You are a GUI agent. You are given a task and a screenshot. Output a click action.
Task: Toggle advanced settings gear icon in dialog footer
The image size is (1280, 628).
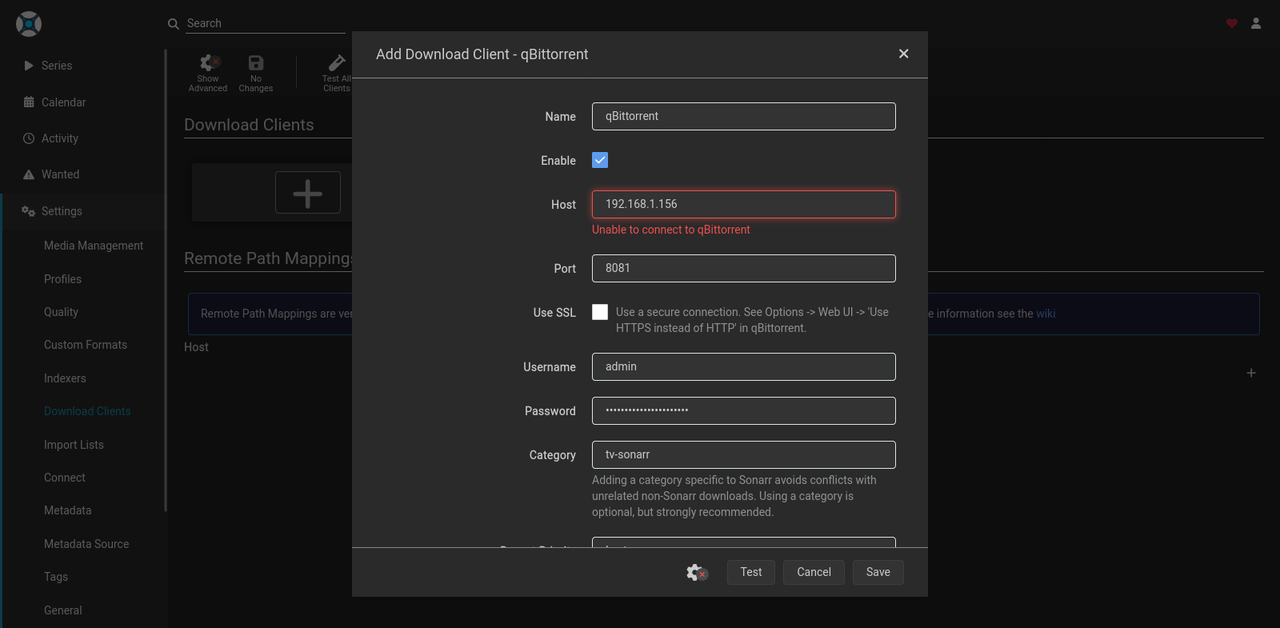[x=696, y=572]
